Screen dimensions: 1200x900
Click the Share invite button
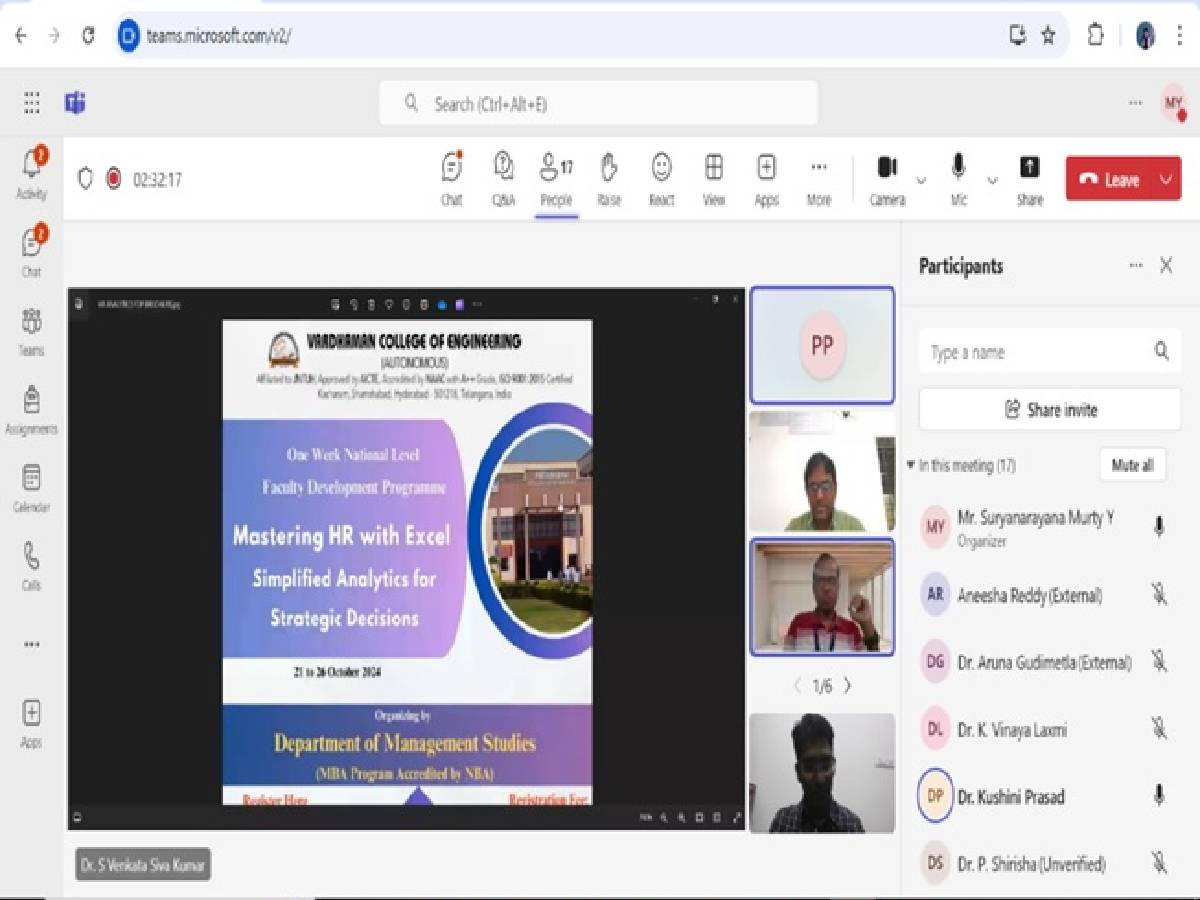point(1049,410)
